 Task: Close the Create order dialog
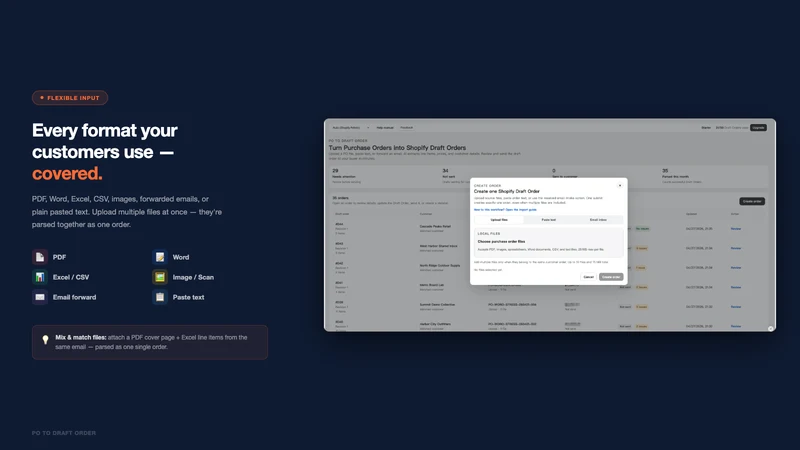click(620, 185)
